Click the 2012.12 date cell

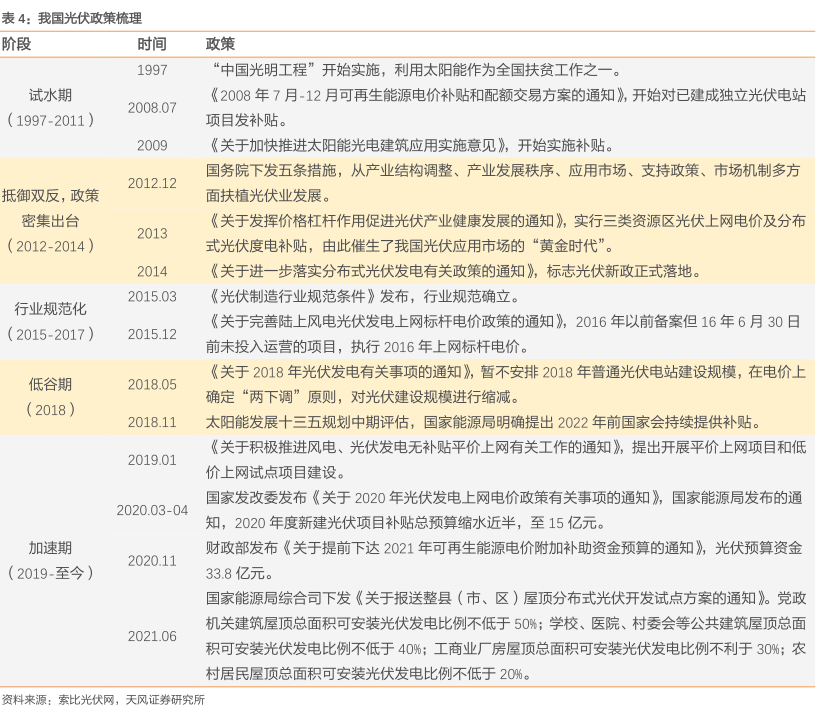click(152, 182)
